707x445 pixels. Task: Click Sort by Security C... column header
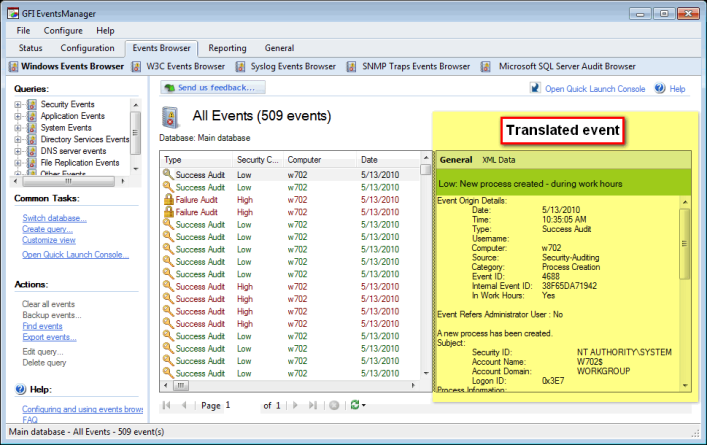[258, 160]
